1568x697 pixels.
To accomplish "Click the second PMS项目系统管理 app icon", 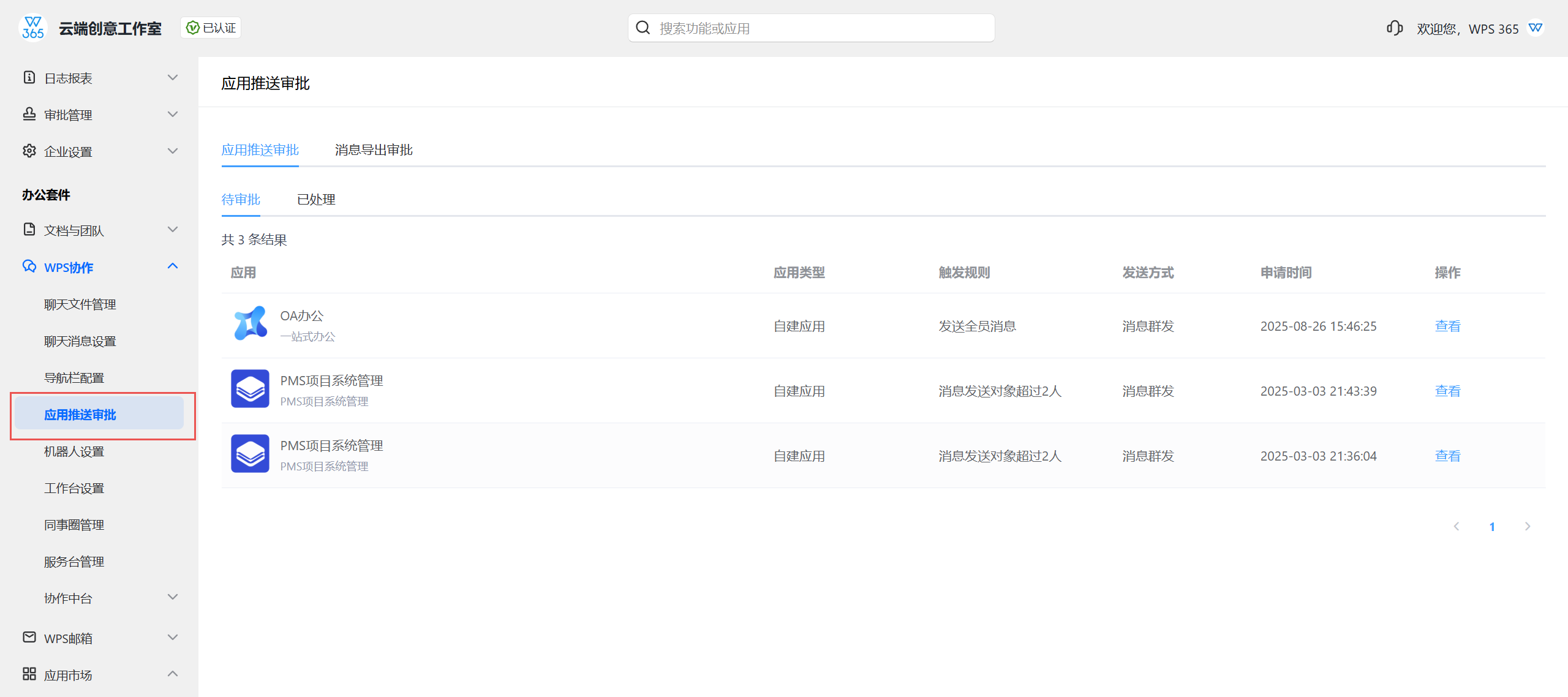I will (250, 453).
